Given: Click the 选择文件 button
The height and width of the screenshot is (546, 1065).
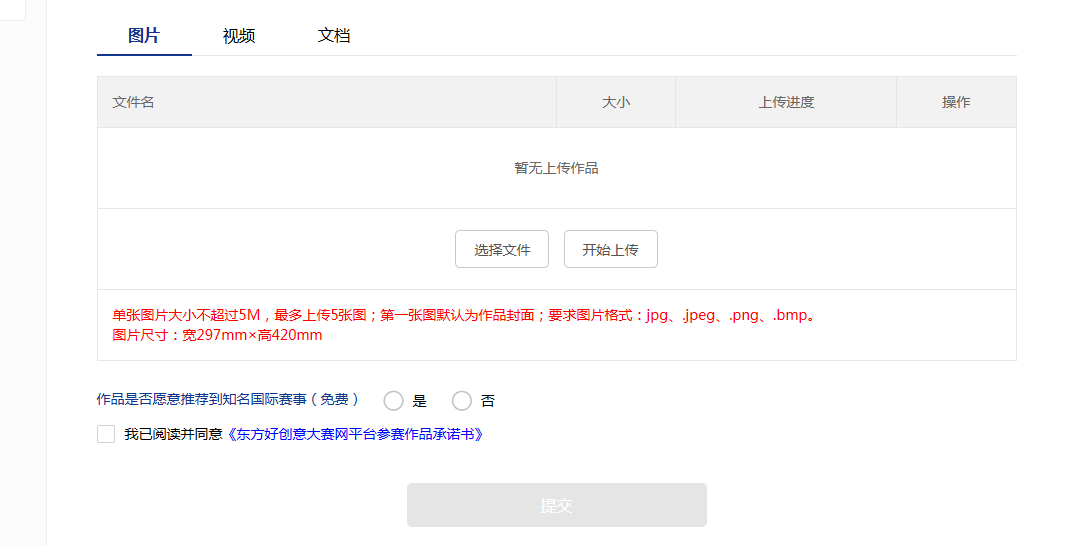Looking at the screenshot, I should pyautogui.click(x=502, y=250).
